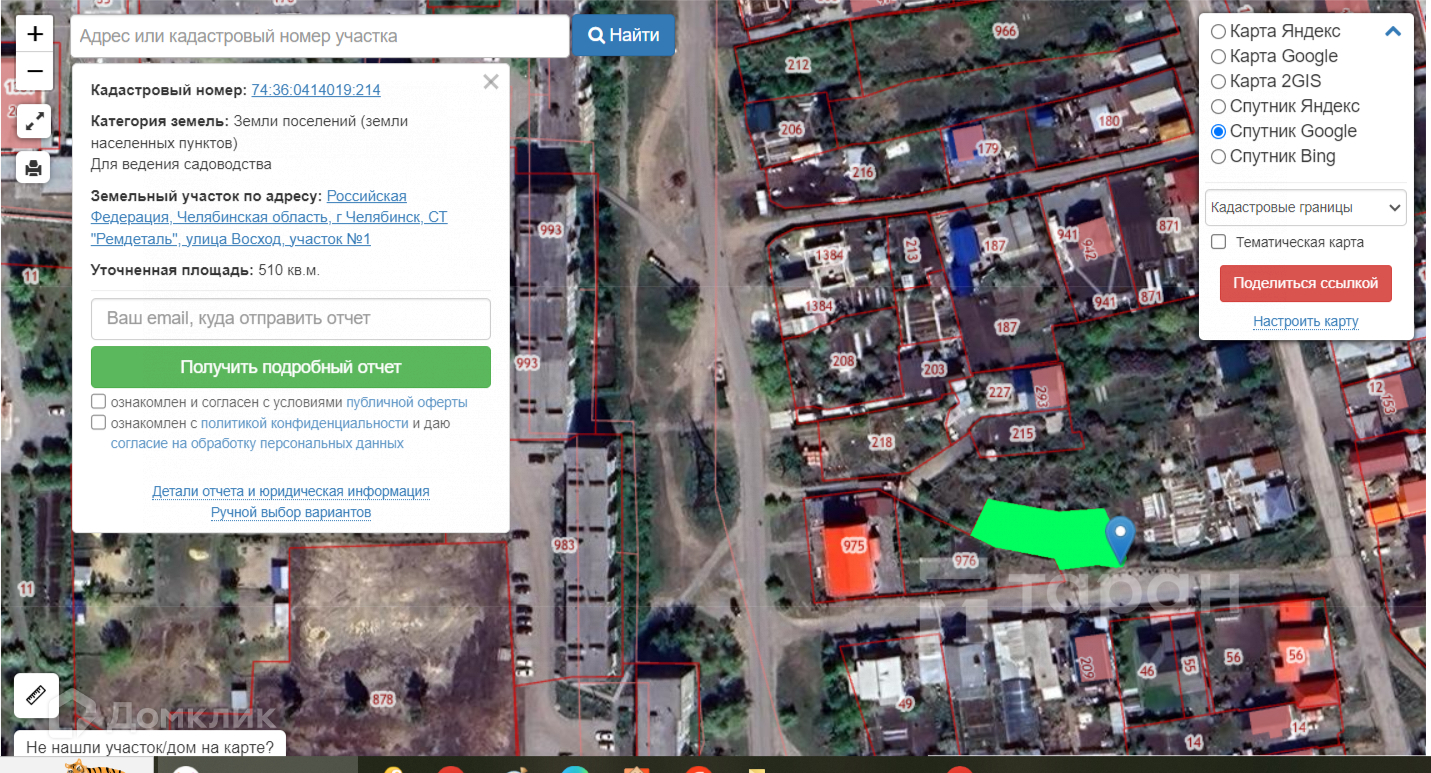Click Получить подробный отчет button
1431x773 pixels.
[x=291, y=367]
